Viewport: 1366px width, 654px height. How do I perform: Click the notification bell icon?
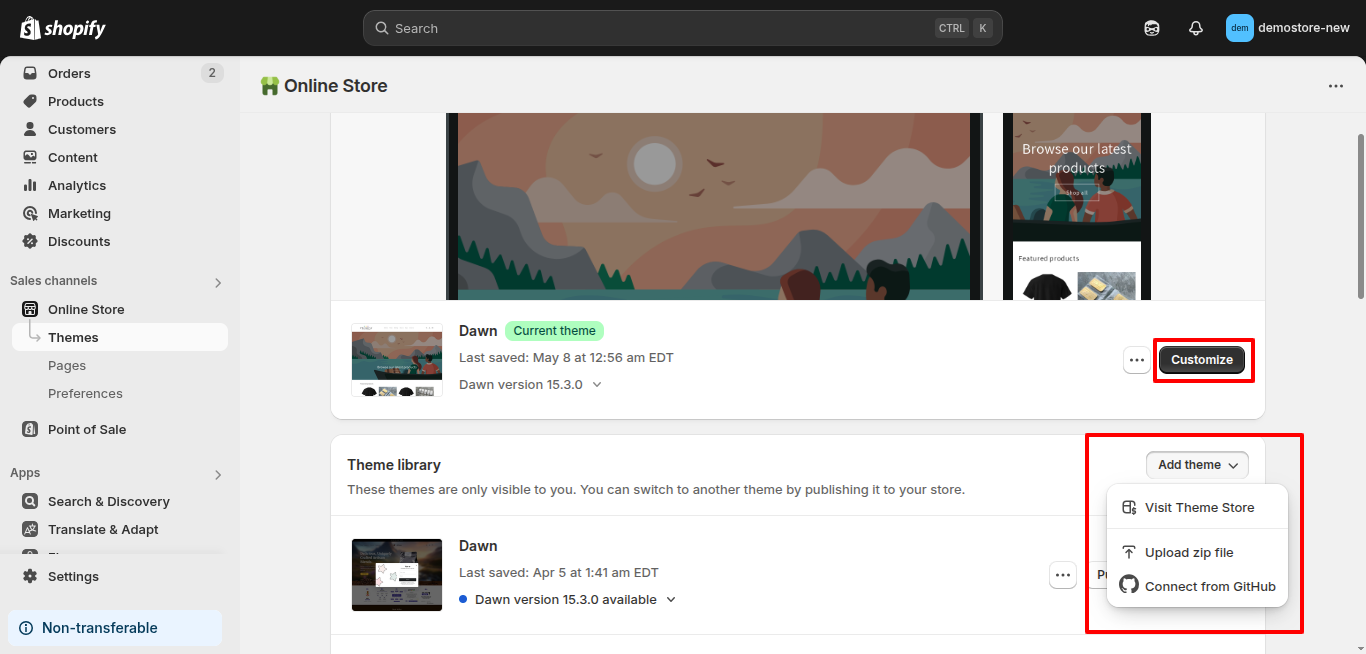point(1195,27)
